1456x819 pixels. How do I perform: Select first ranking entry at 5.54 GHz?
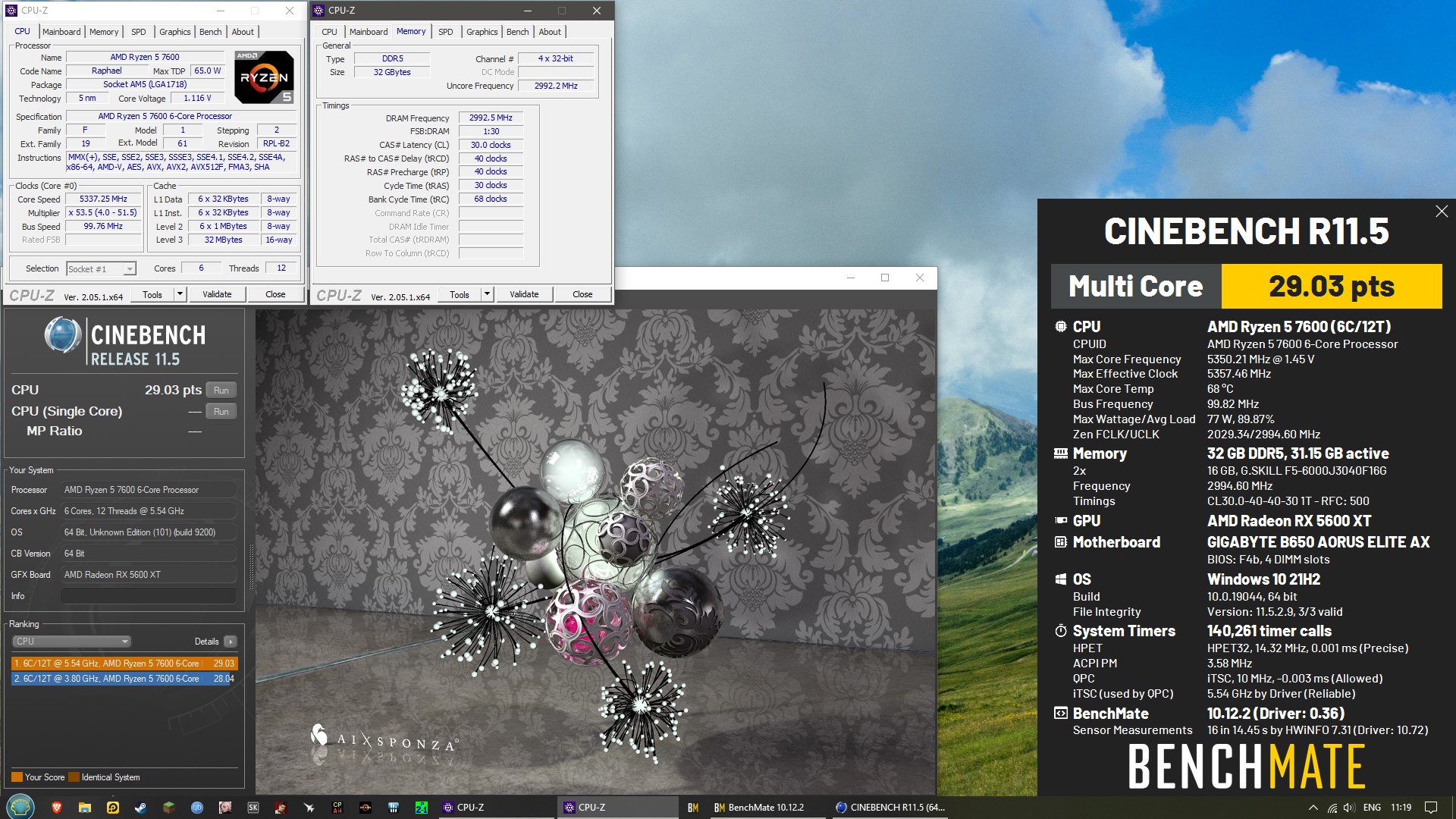click(x=124, y=664)
